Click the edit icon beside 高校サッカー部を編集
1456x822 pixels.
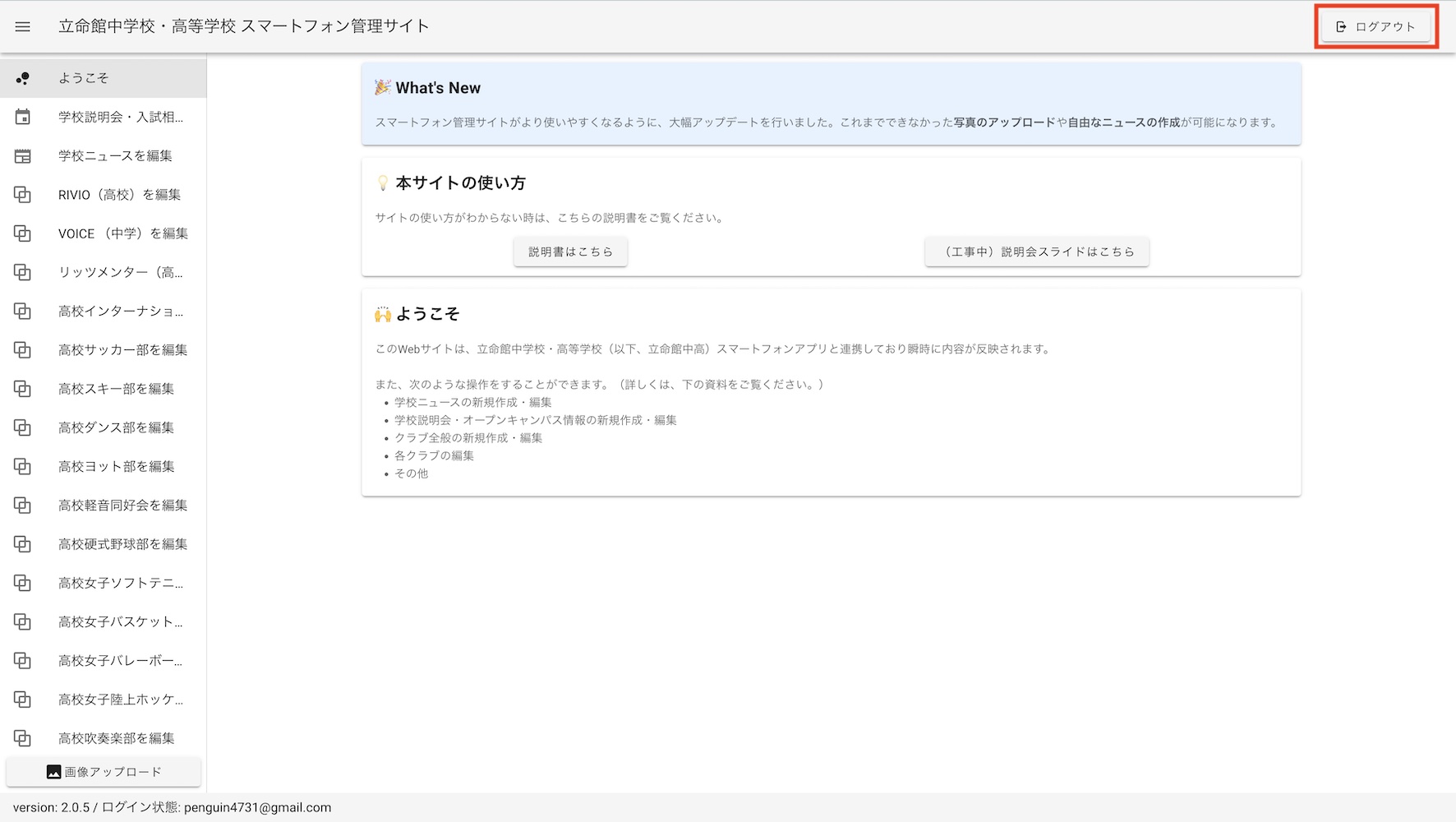[22, 349]
